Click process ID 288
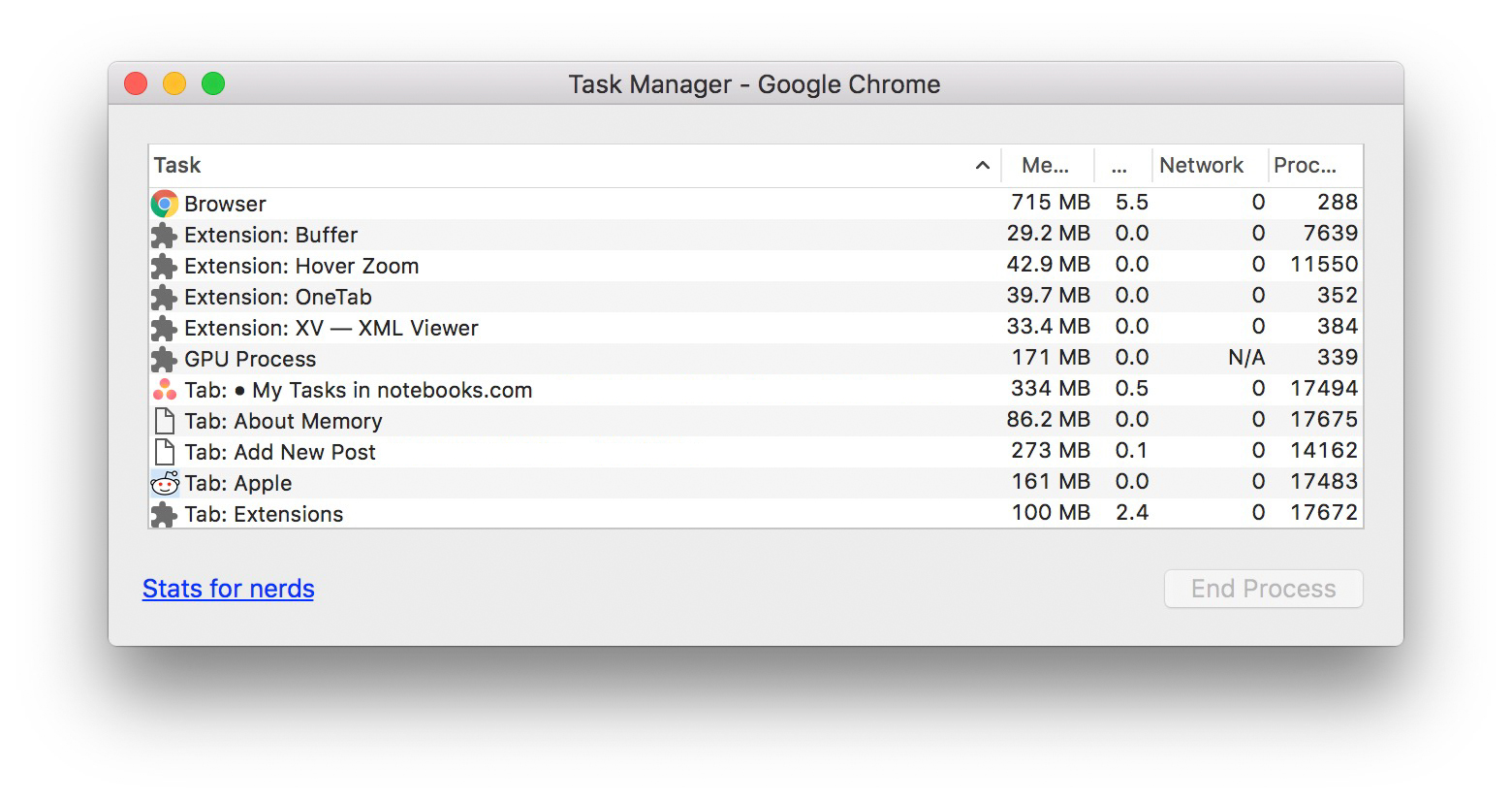This screenshot has height=801, width=1512. click(x=1338, y=202)
